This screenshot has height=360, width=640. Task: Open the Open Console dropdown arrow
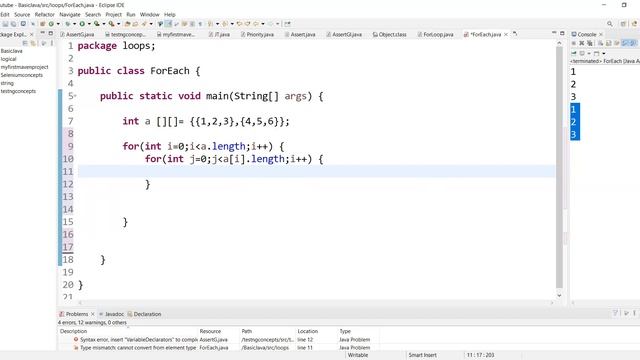[x=604, y=53]
